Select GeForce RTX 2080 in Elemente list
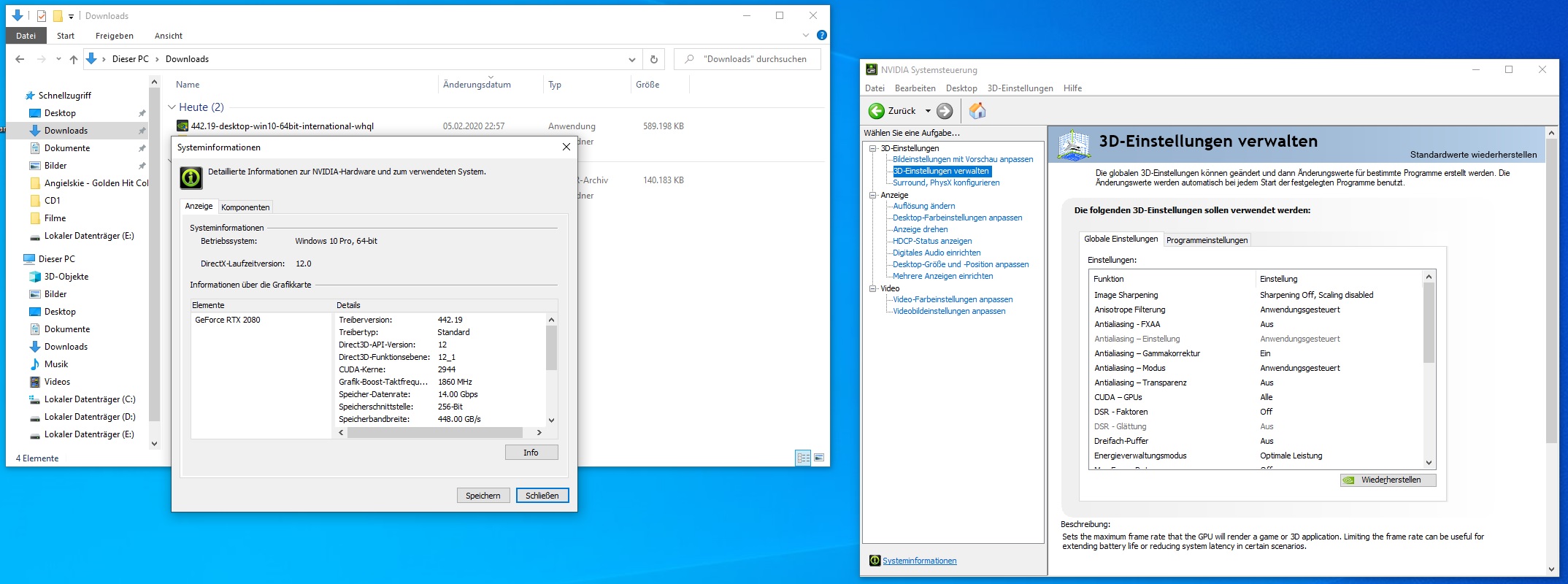The image size is (1568, 584). (228, 320)
